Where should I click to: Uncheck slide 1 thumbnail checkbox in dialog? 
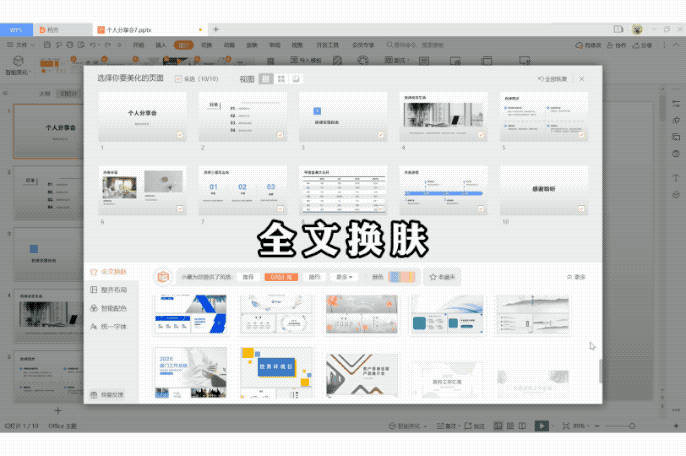coord(180,135)
